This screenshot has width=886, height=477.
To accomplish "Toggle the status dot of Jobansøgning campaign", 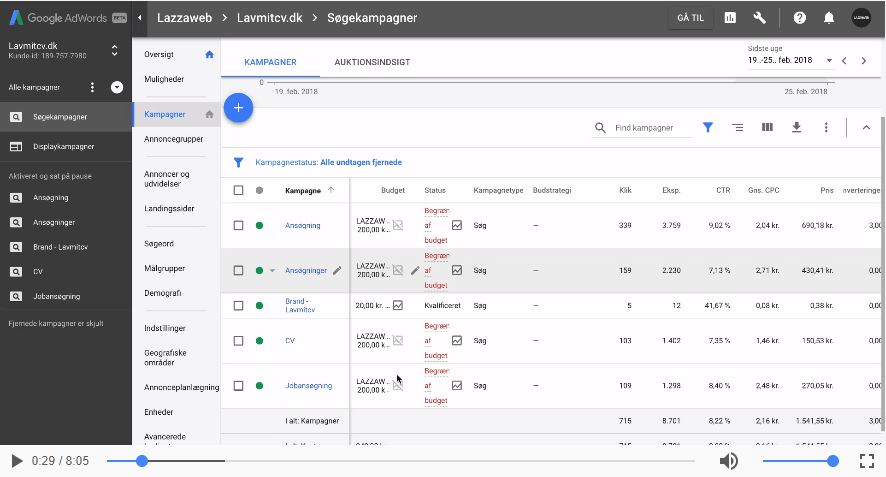I will point(259,385).
